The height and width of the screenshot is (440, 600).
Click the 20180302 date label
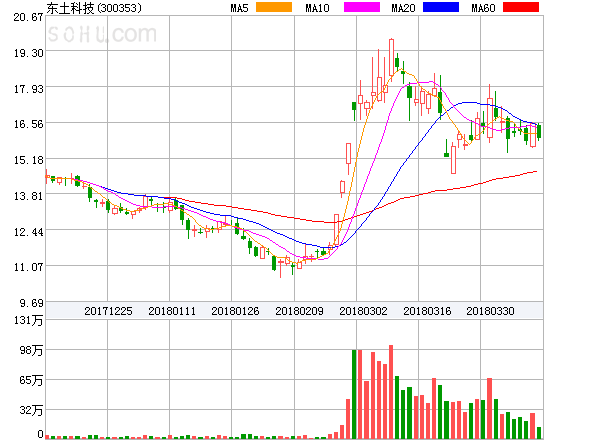point(363,311)
